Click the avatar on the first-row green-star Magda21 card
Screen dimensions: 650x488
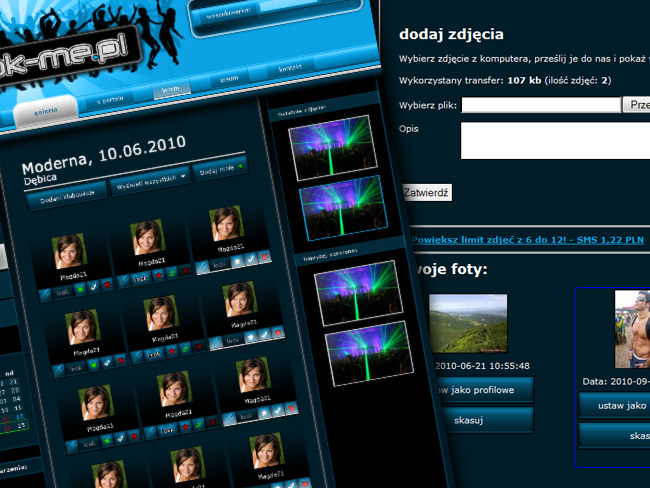coord(69,251)
